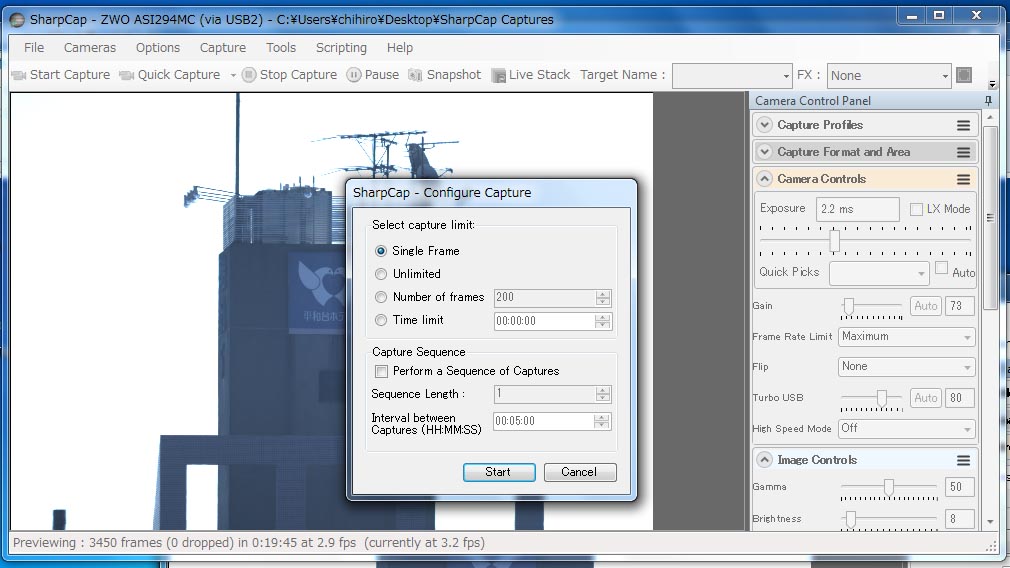
Task: Click the Camera Control Panel scroll down arrow
Action: [991, 522]
